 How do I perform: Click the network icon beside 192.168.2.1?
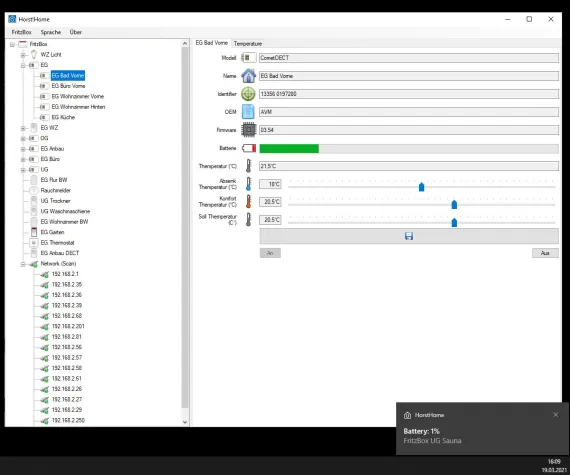(44, 274)
